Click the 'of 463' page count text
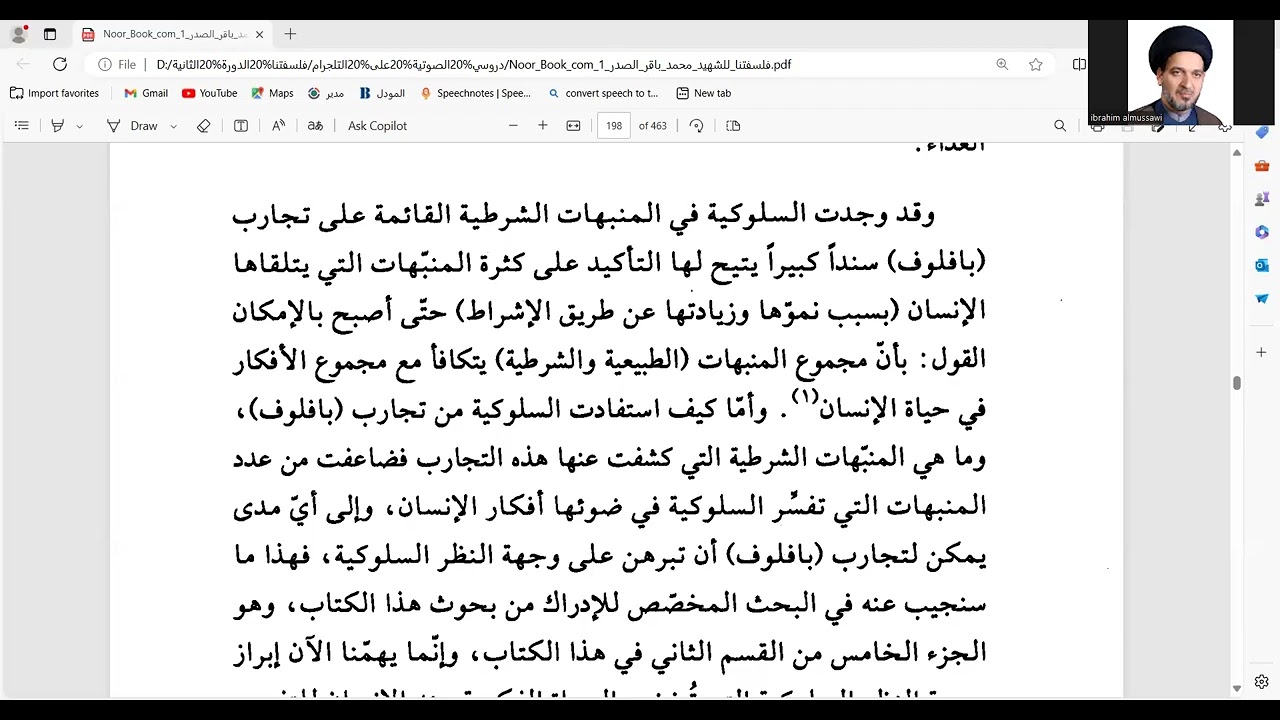This screenshot has height=720, width=1280. (652, 126)
